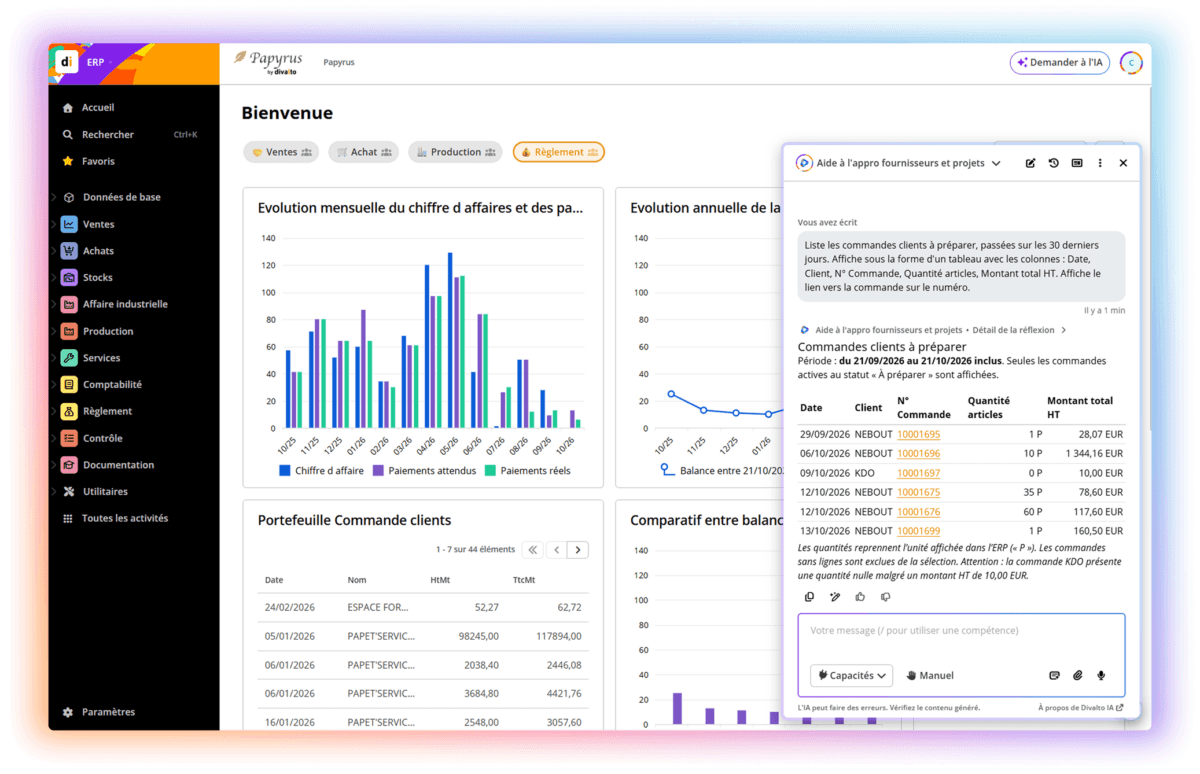Viewport: 1200px width, 774px height.
Task: Expand Détail de la réflexion
Action: point(1017,330)
